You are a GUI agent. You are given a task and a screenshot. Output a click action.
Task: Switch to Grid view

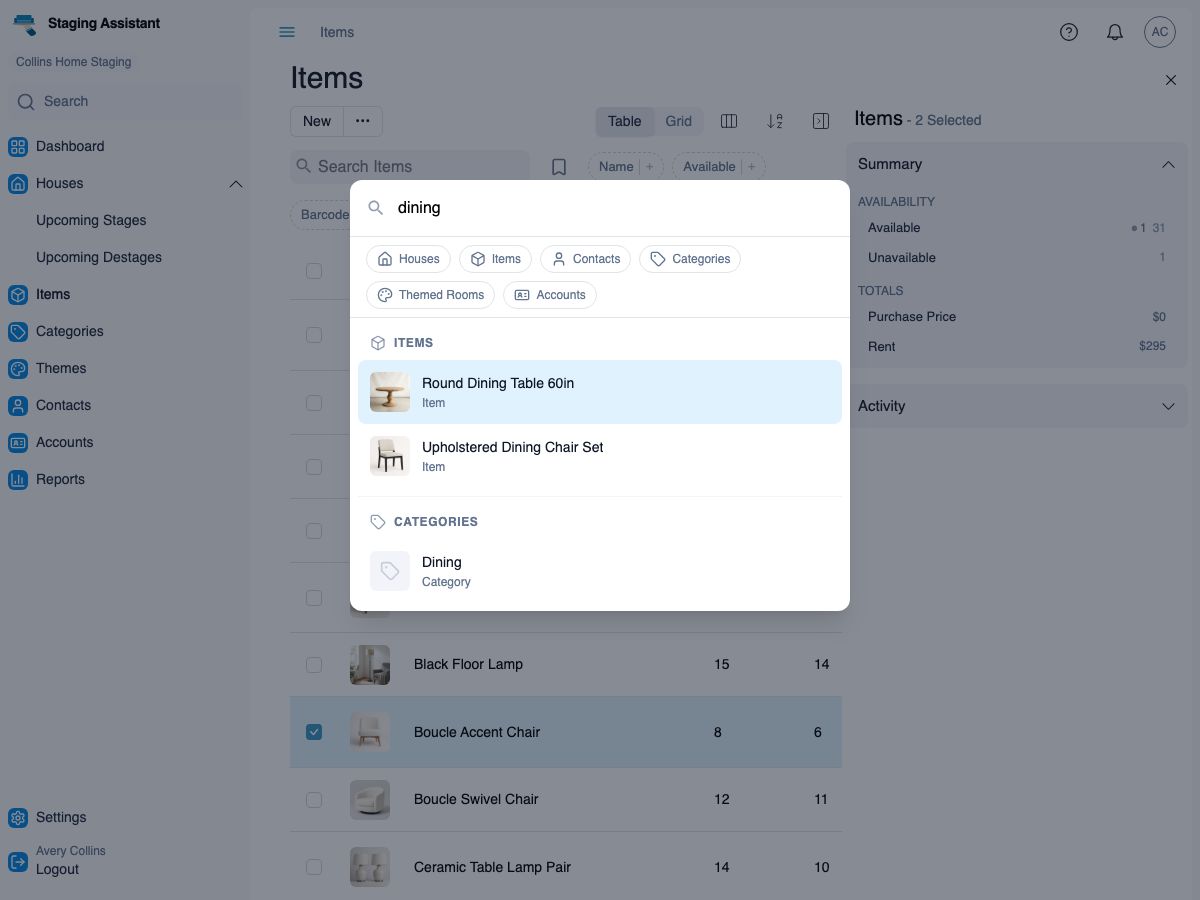pyautogui.click(x=679, y=121)
